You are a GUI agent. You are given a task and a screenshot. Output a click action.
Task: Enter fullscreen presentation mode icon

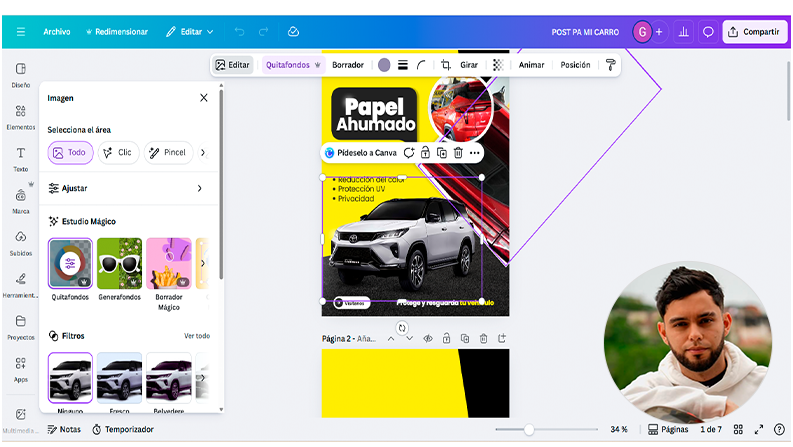(759, 429)
